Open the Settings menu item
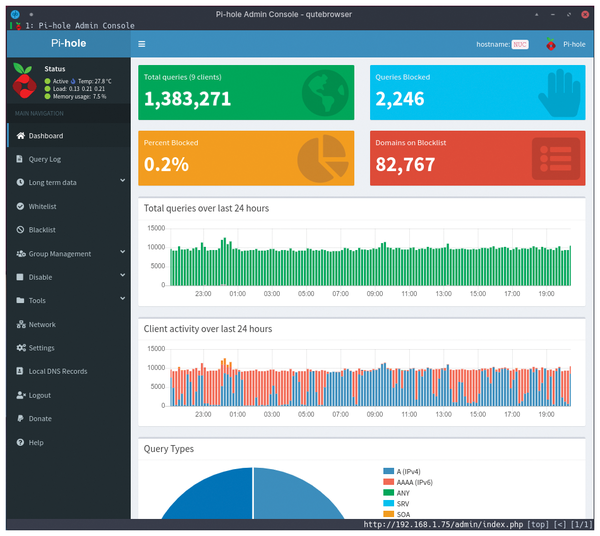 click(x=68, y=347)
